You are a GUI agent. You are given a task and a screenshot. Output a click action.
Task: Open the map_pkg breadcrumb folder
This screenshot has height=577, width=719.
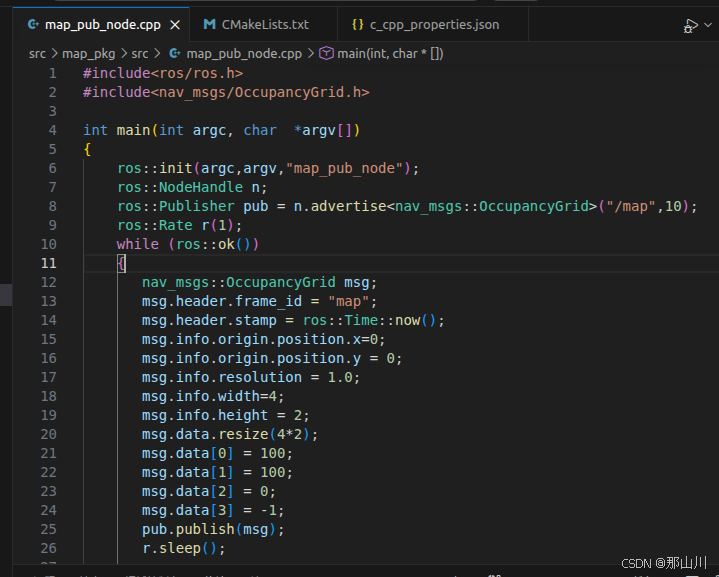point(88,54)
